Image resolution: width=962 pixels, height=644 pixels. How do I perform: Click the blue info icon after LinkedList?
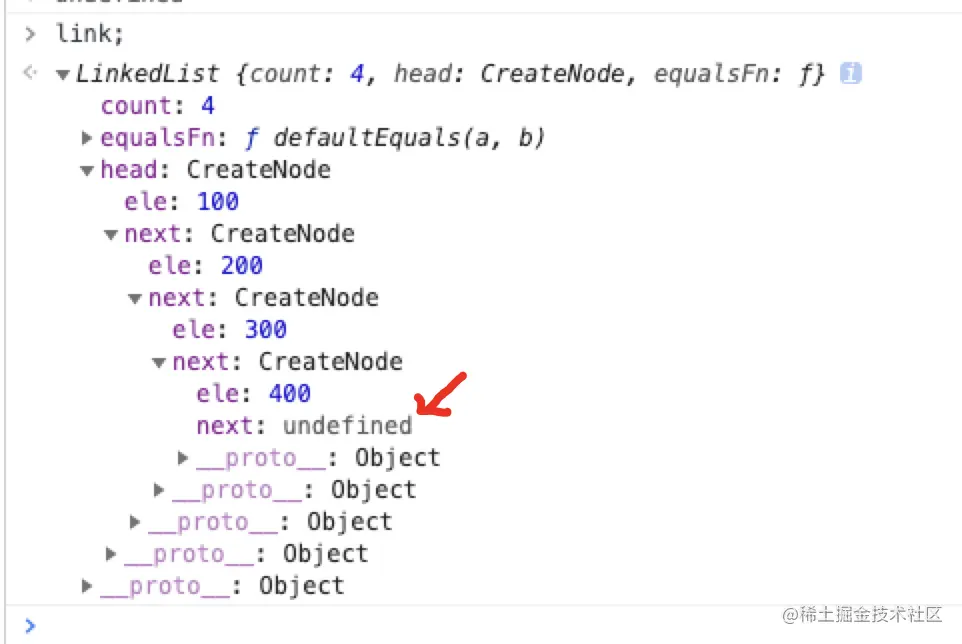point(850,74)
